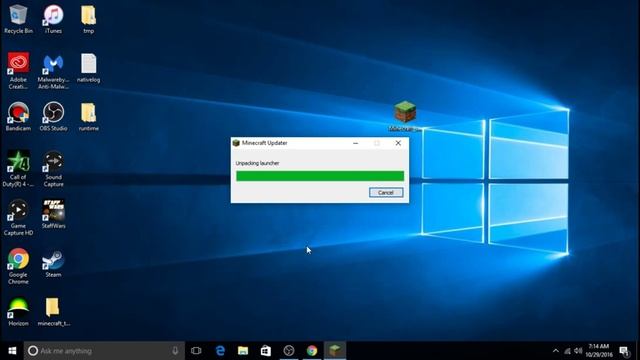Switch to Chrome on taskbar

click(x=312, y=351)
